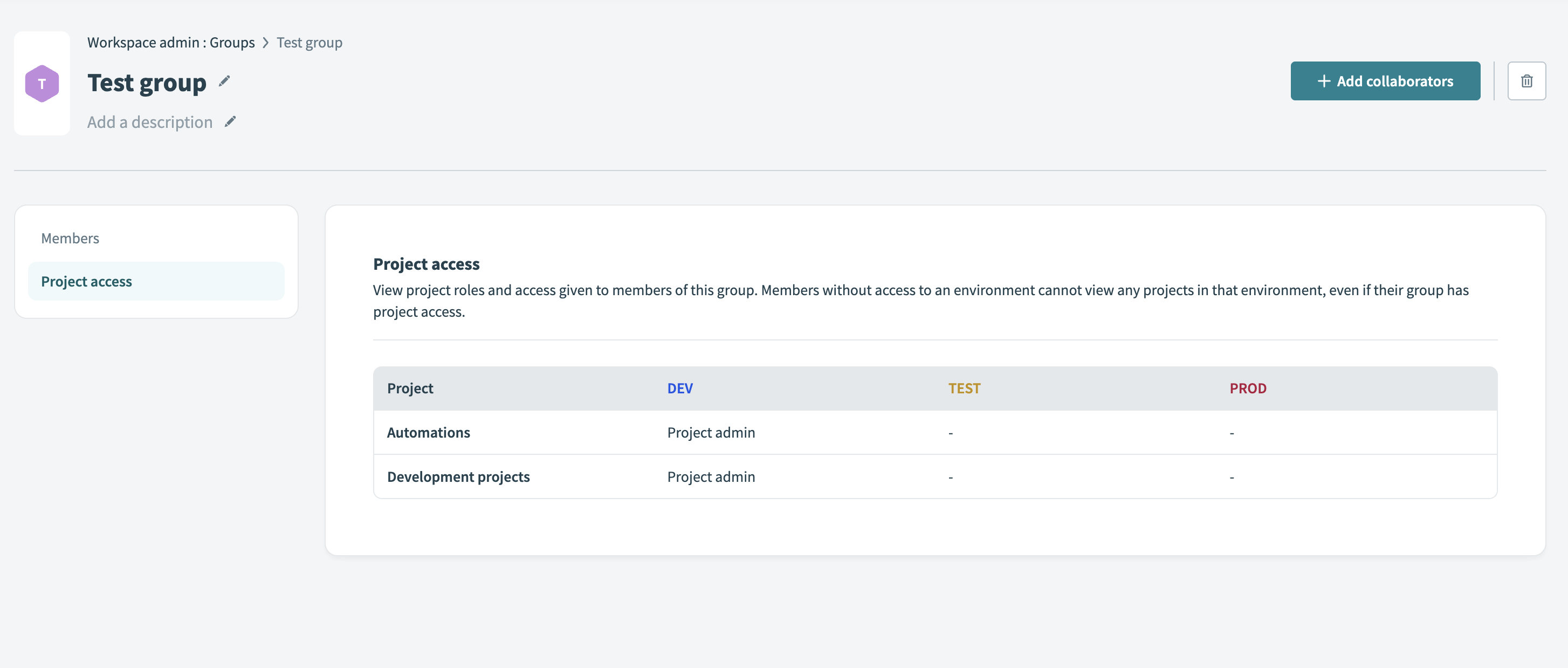Select the Automations project row
The height and width of the screenshot is (668, 1568).
(429, 432)
